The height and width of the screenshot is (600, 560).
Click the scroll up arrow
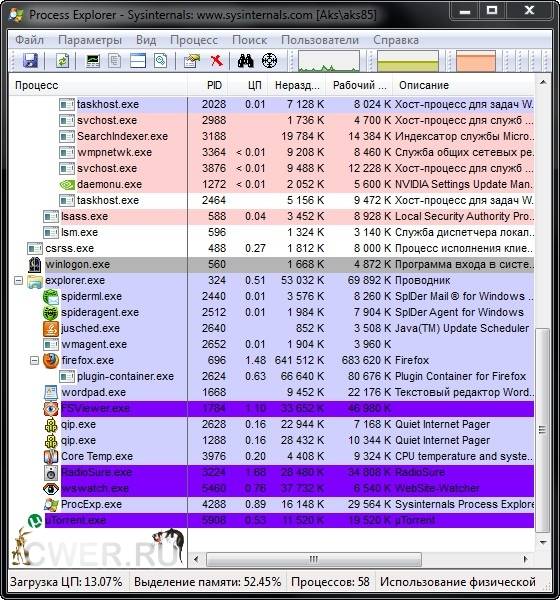[543, 82]
